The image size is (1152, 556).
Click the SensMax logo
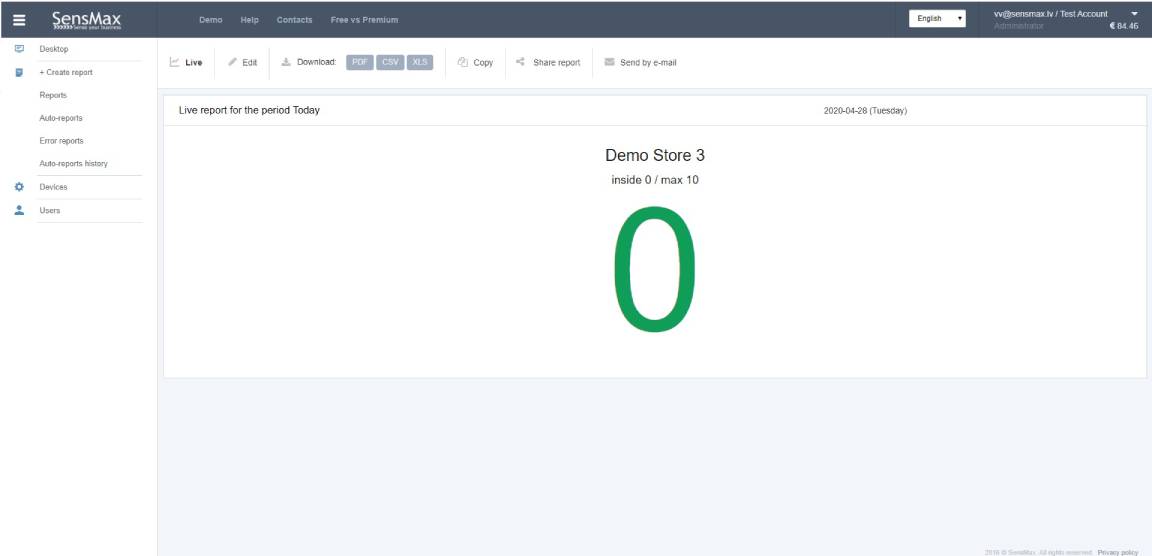(87, 20)
